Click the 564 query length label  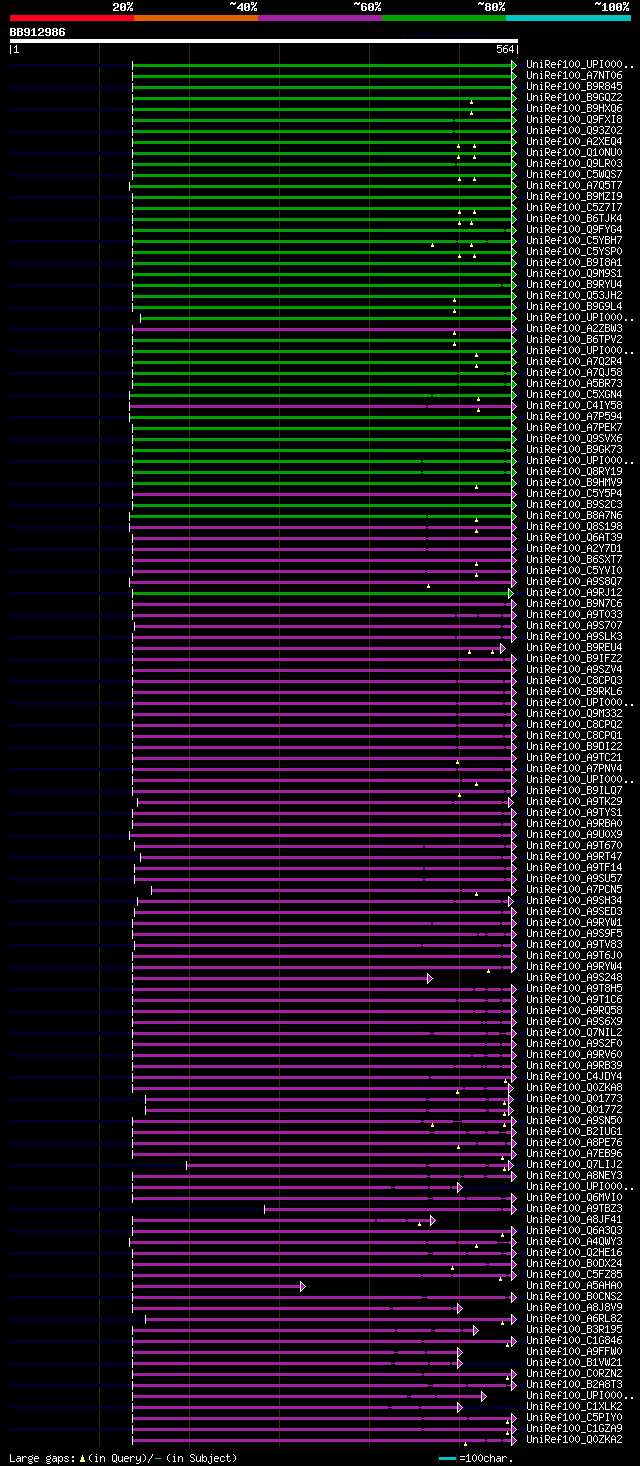[x=504, y=49]
